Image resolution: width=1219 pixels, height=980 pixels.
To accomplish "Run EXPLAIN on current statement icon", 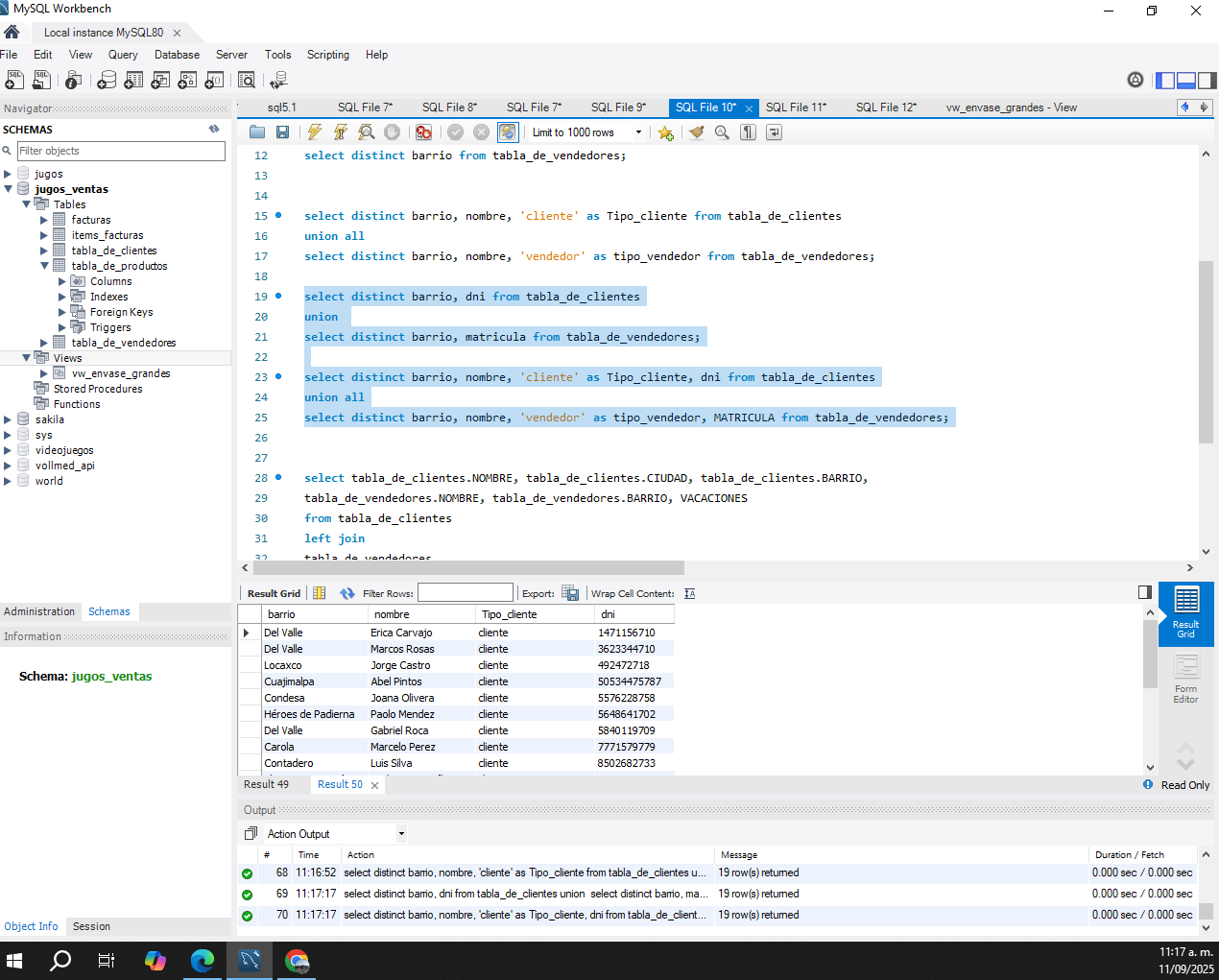I will click(367, 132).
